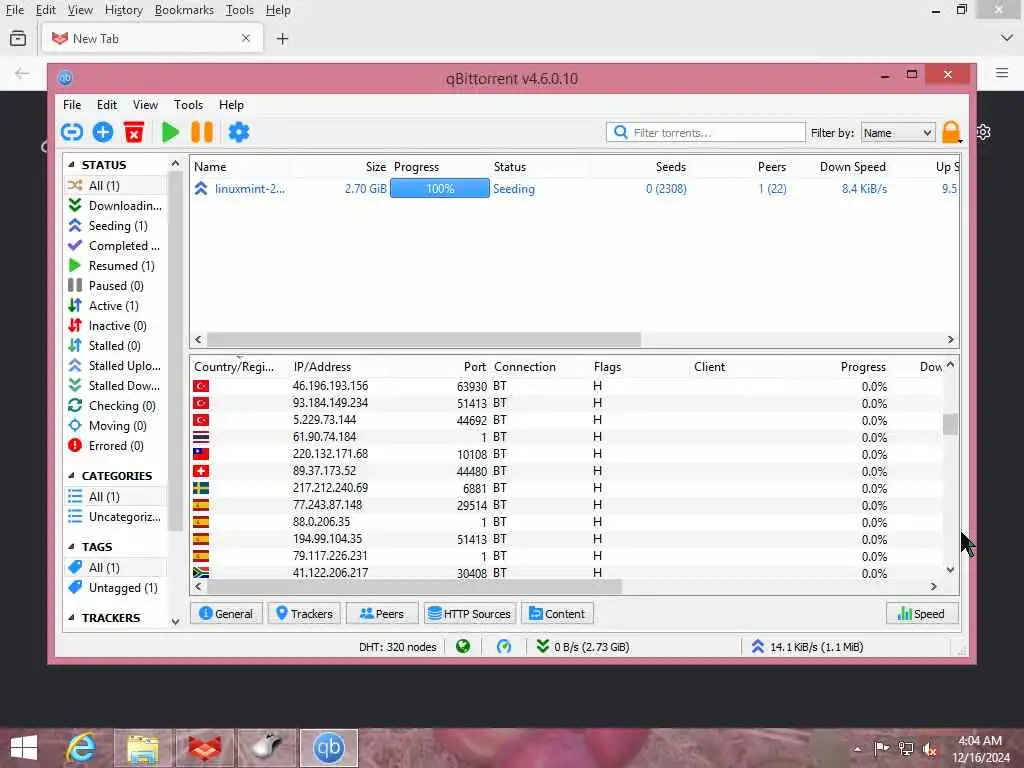Open the Speed graph tab
This screenshot has height=768, width=1024.
click(921, 614)
